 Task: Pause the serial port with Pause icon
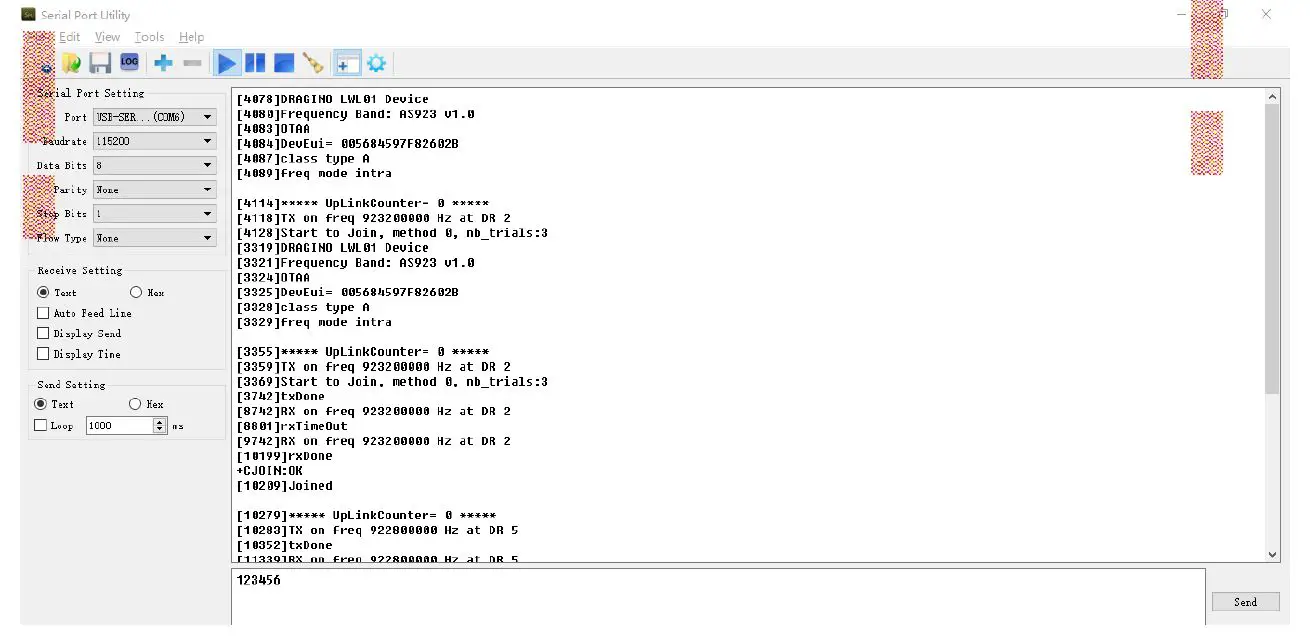255,64
